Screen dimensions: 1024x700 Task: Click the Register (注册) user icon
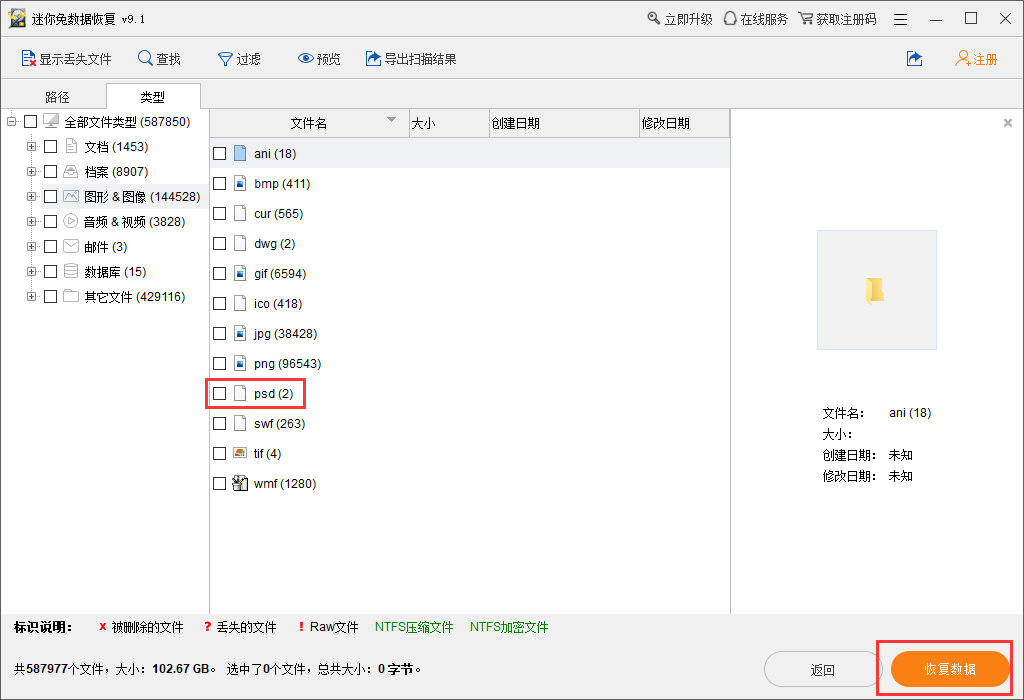pyautogui.click(x=962, y=59)
